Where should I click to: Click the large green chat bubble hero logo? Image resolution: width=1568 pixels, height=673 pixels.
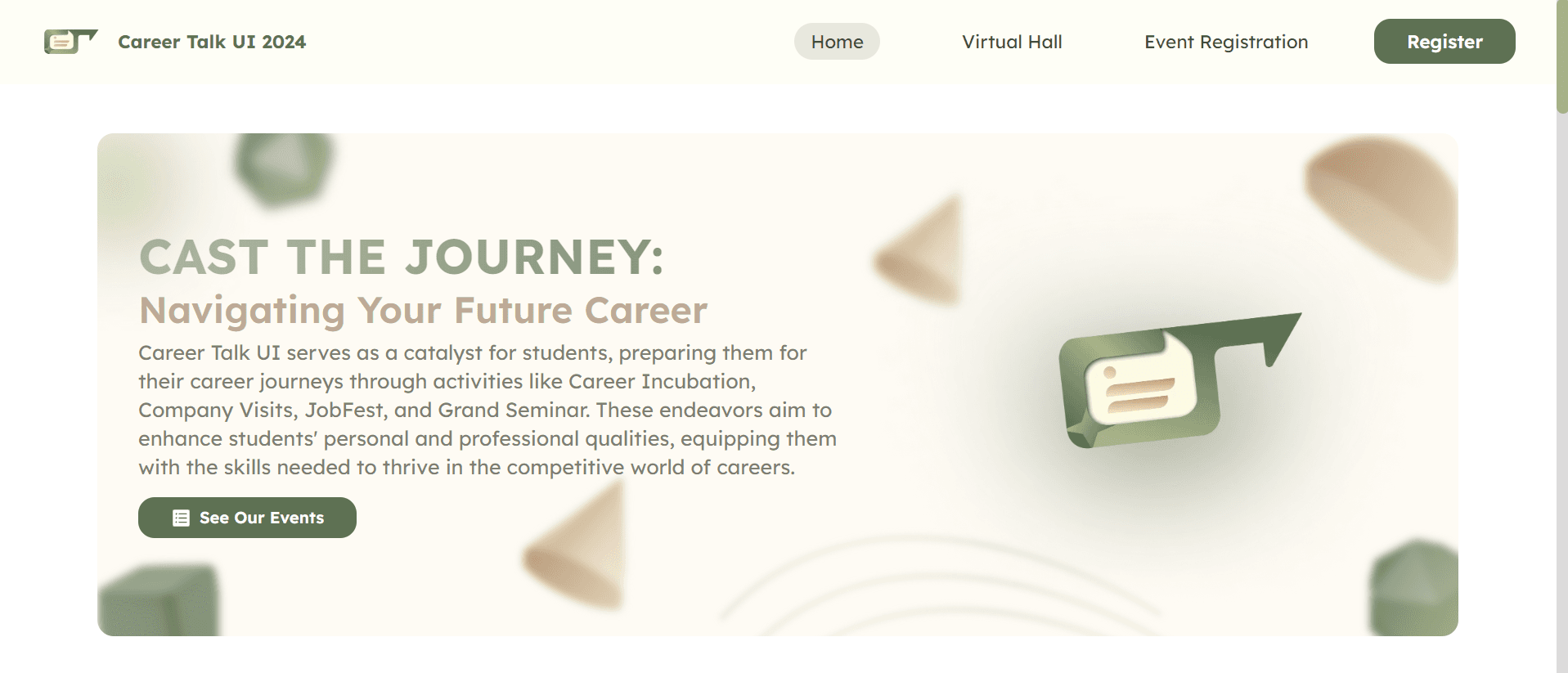(x=1178, y=380)
